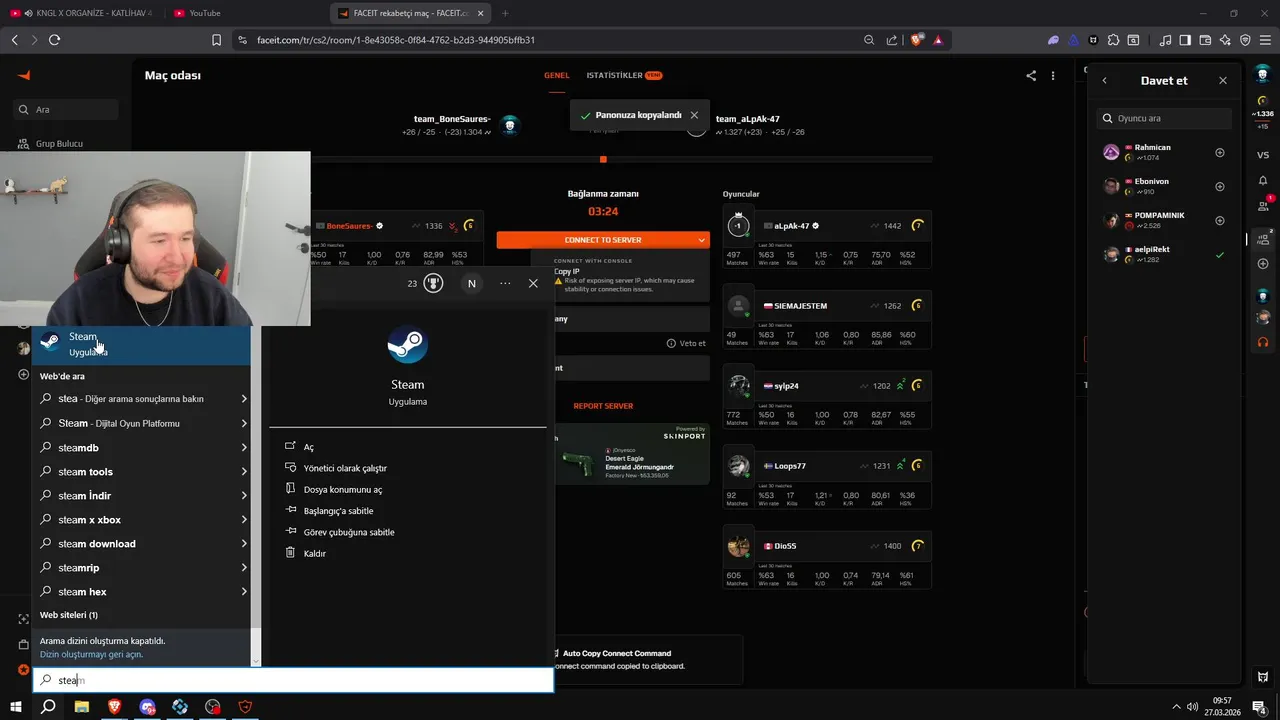This screenshot has width=1280, height=720.
Task: Open FACEIT notifications bell in right sidebar
Action: [x=1263, y=181]
